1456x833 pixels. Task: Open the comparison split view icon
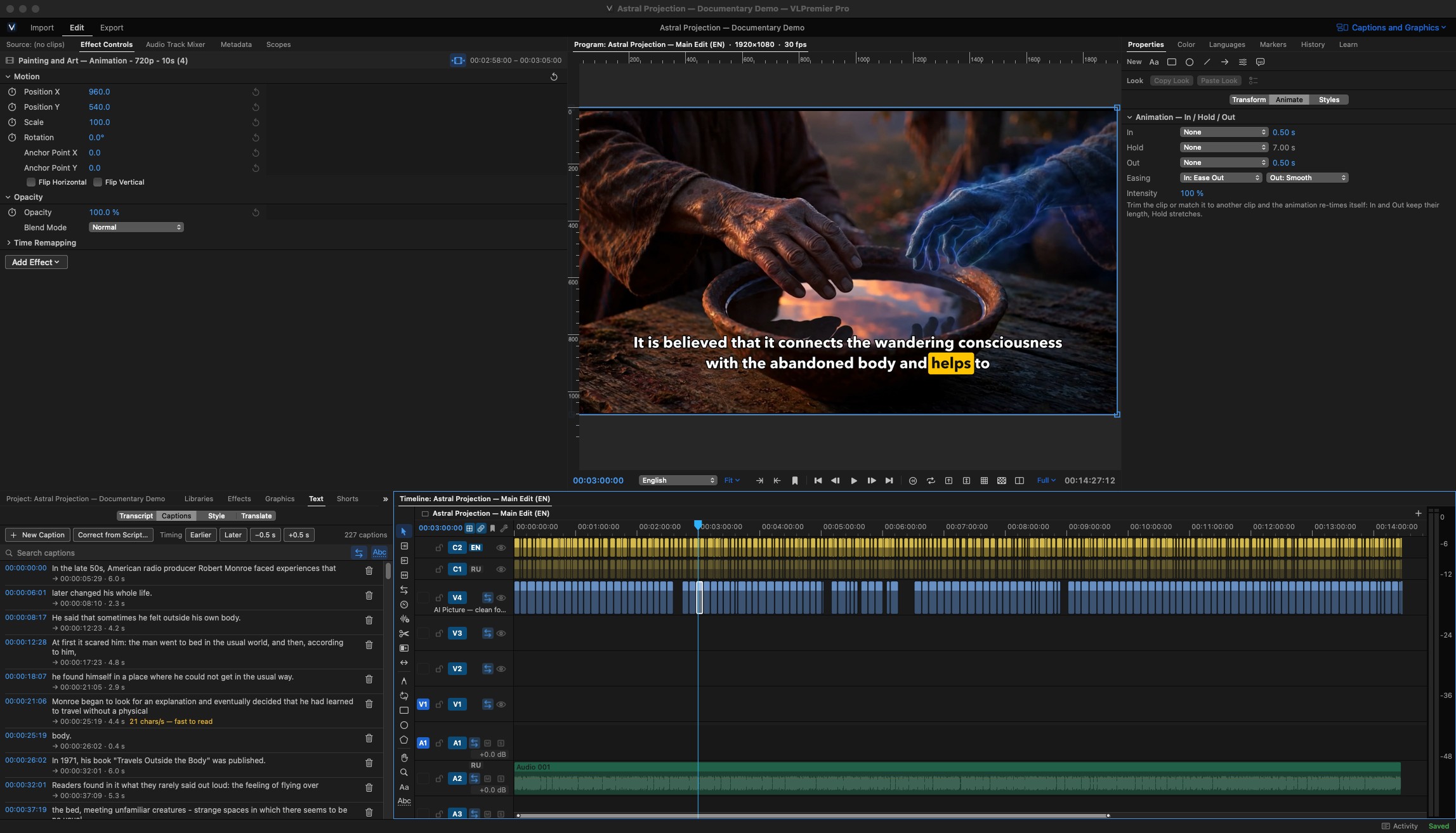[x=1020, y=481]
